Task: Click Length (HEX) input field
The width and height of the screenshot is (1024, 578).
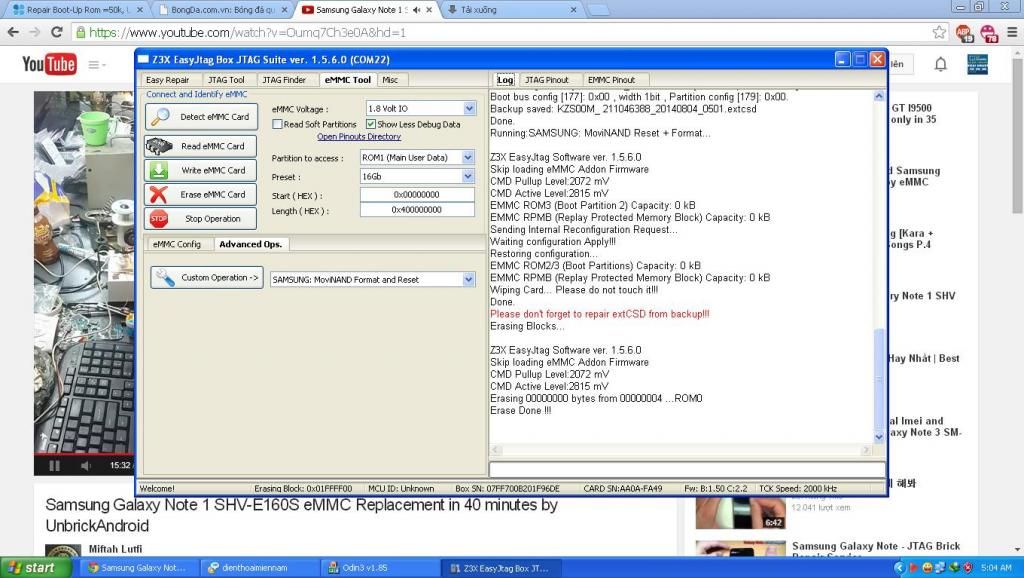Action: point(417,210)
